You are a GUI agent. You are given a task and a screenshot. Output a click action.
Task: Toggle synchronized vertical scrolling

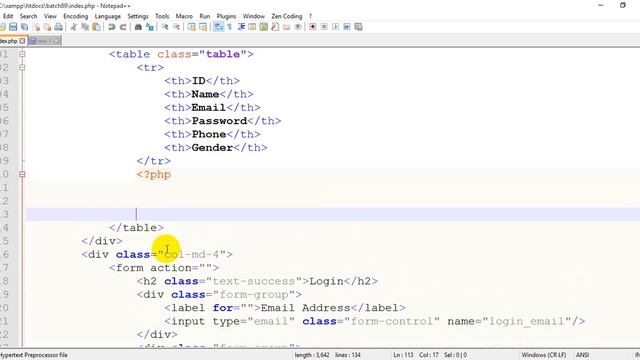191,27
